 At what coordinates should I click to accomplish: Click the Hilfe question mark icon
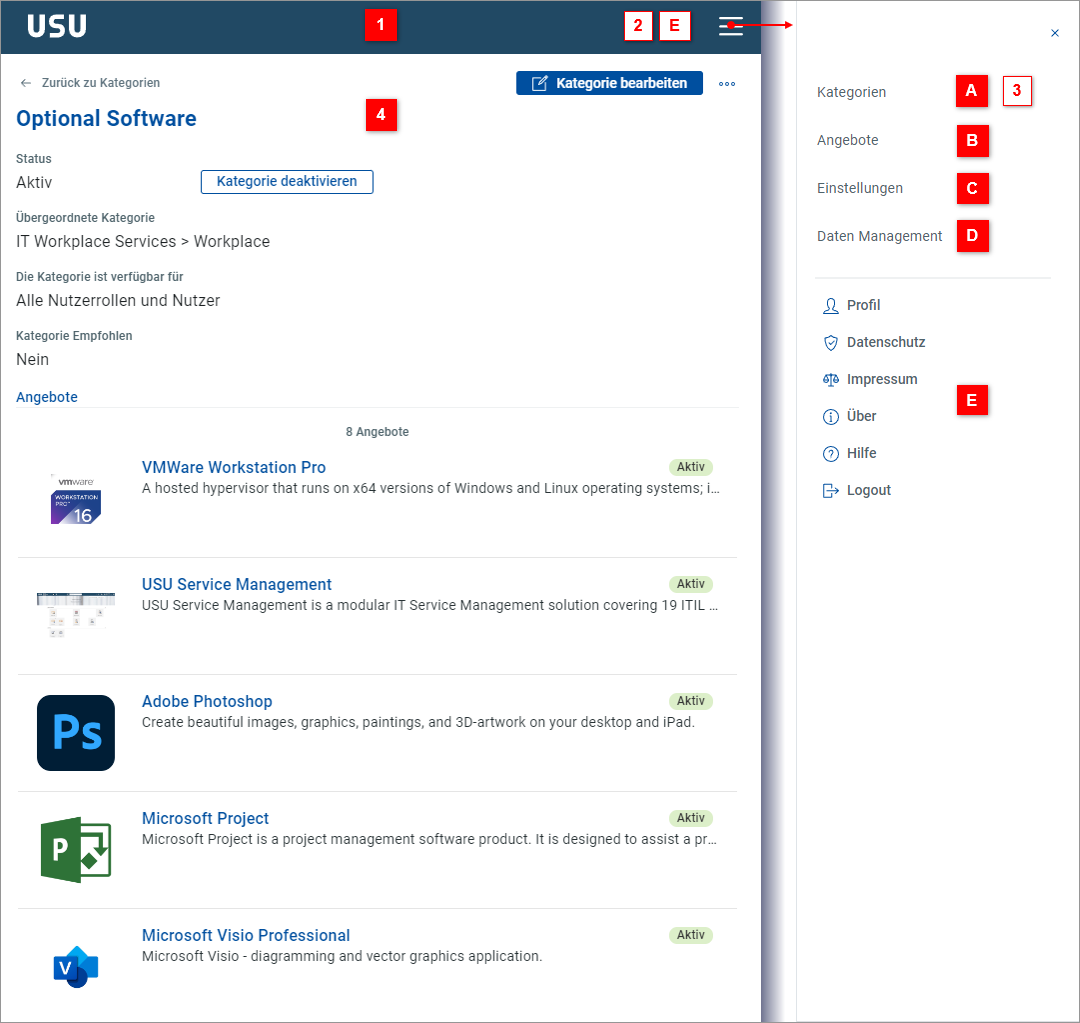[x=831, y=453]
